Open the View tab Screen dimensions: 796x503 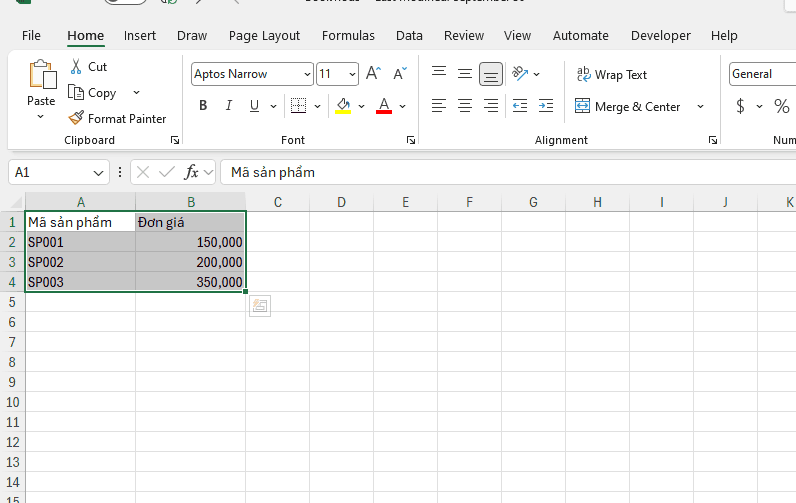tap(517, 36)
